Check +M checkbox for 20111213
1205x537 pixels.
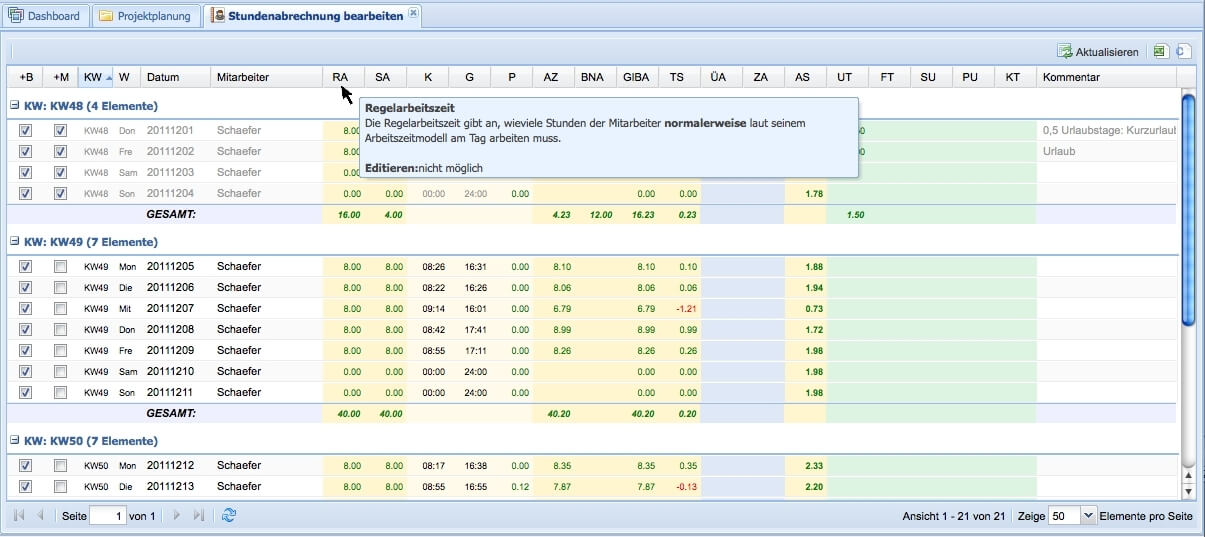tap(60, 486)
